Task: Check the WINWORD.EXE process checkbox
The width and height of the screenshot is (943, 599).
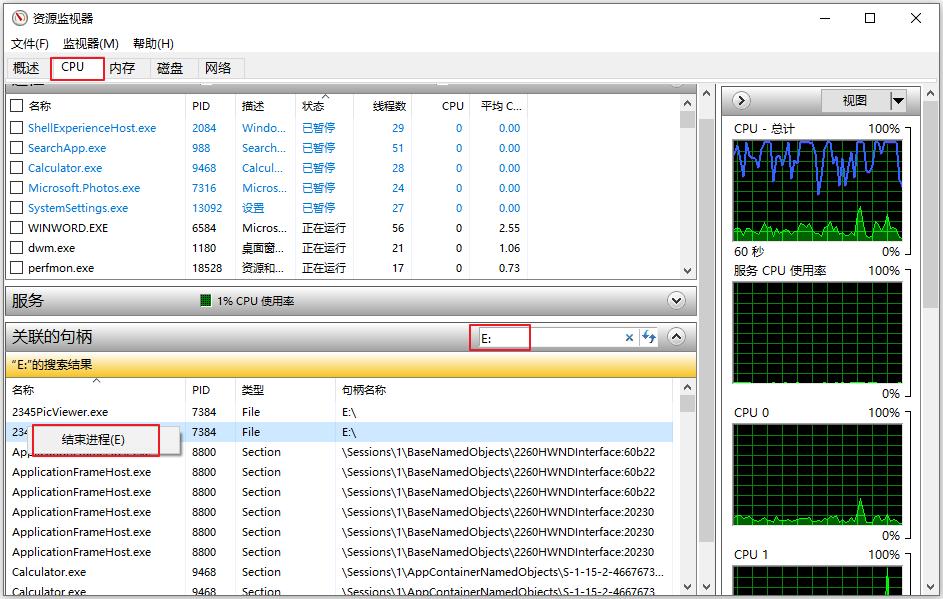Action: click(x=17, y=228)
